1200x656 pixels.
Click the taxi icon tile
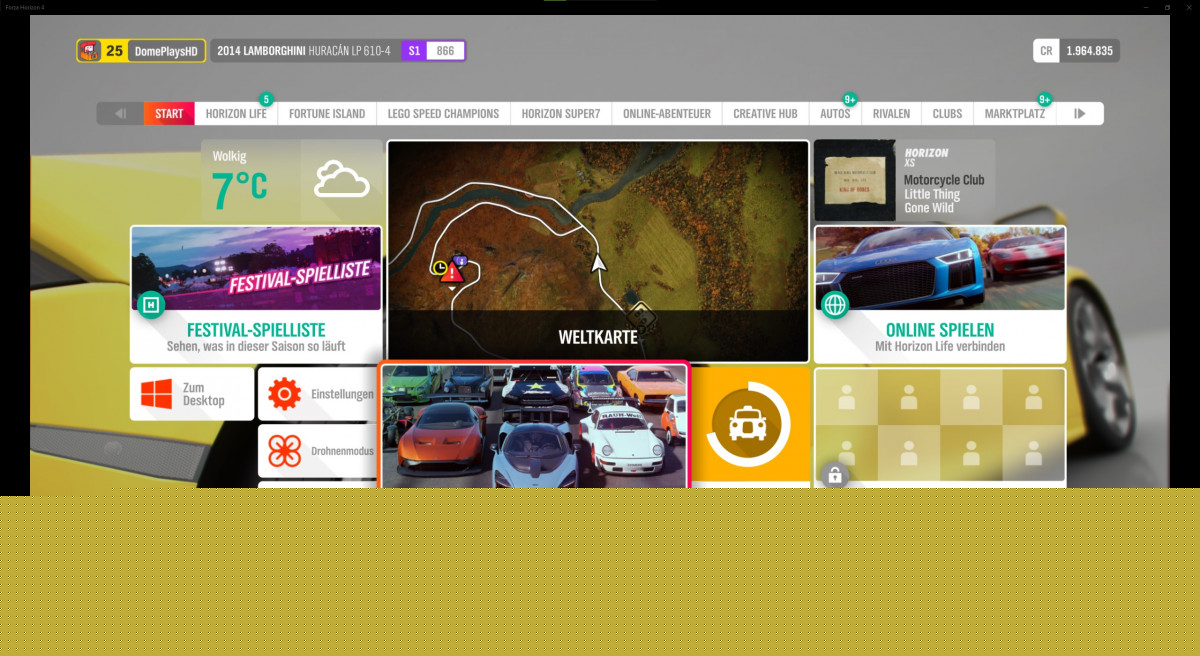click(748, 425)
